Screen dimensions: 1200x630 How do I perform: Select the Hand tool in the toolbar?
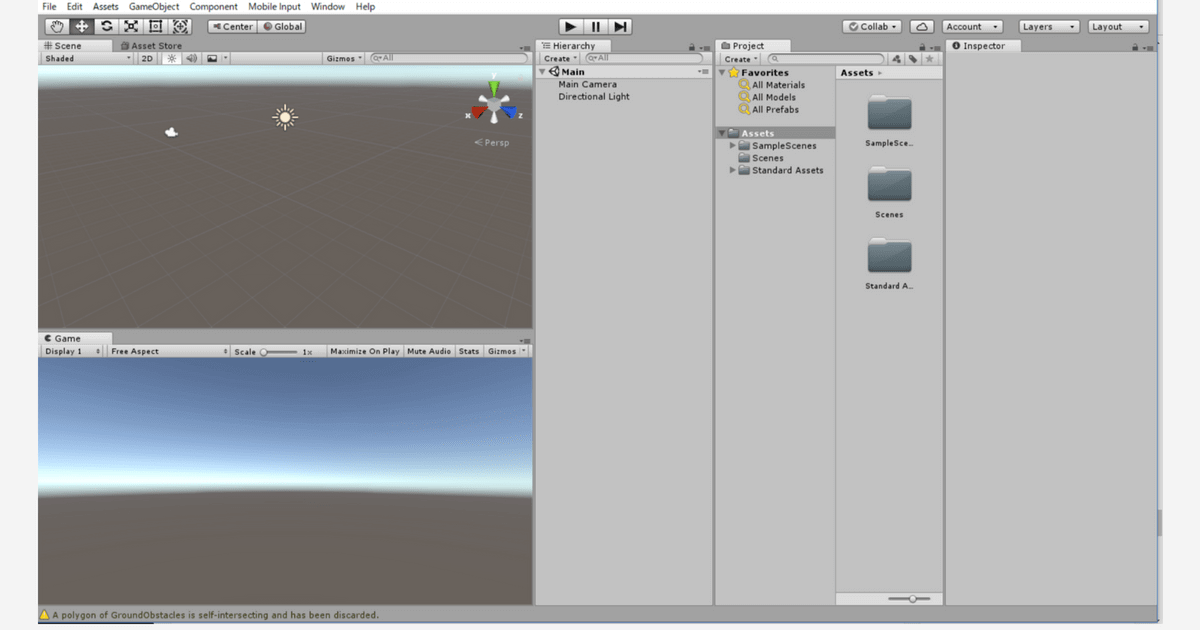[56, 26]
